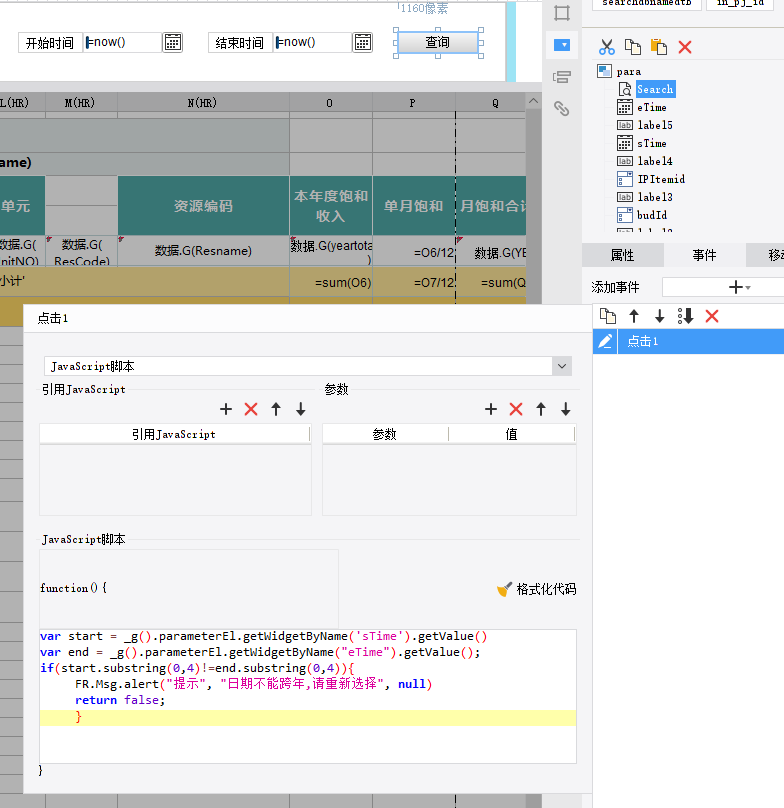This screenshot has height=808, width=784.
Task: Click the 格式化代码 broom icon
Action: click(504, 589)
